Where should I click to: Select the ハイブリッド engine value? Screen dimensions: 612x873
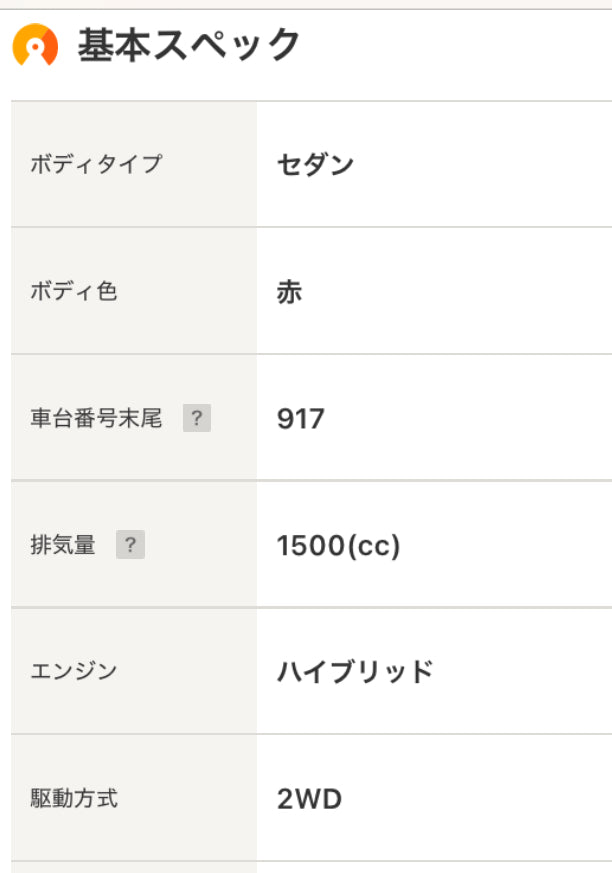(355, 671)
